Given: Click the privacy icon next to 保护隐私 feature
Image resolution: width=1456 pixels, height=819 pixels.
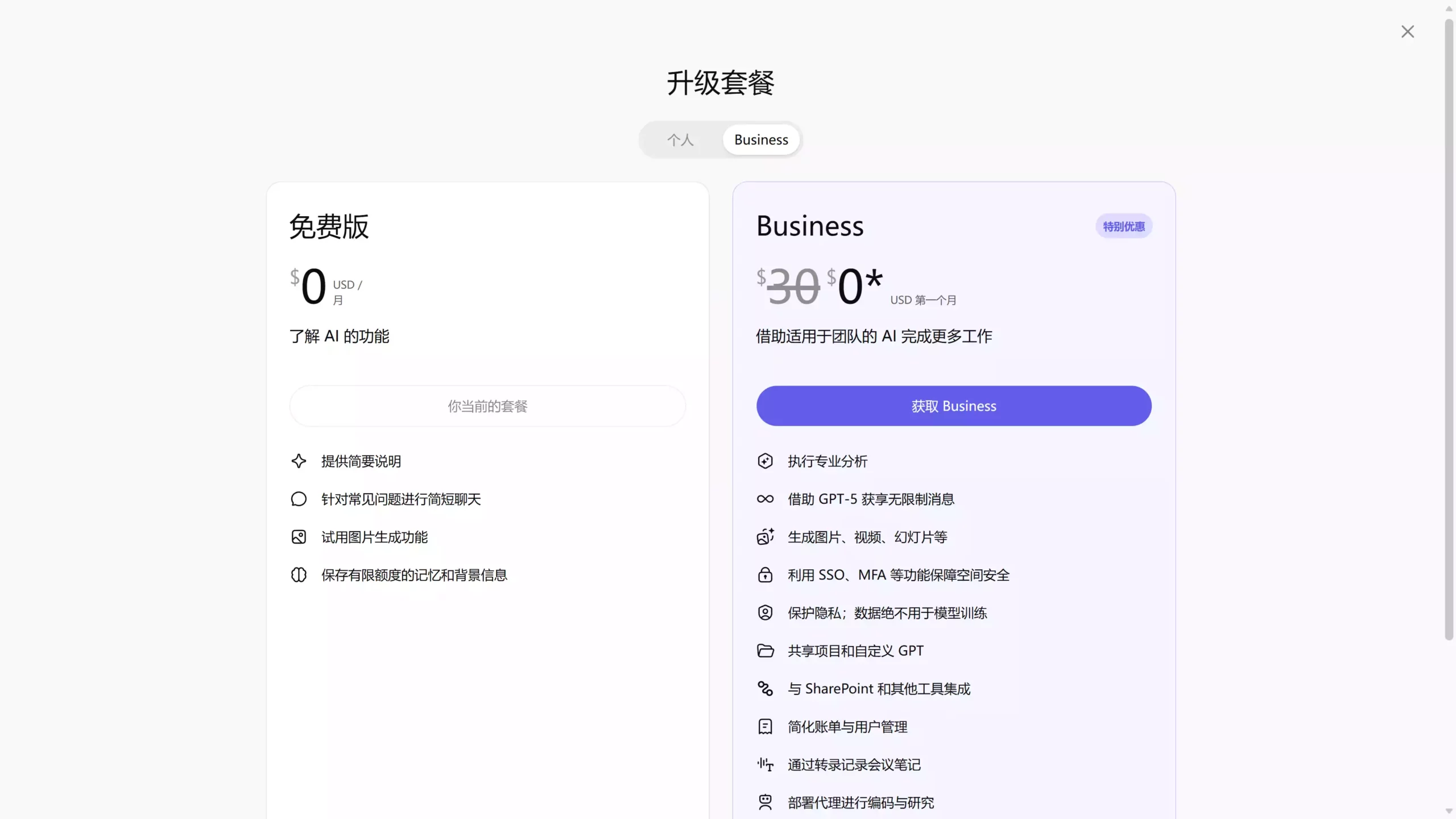Looking at the screenshot, I should [765, 613].
